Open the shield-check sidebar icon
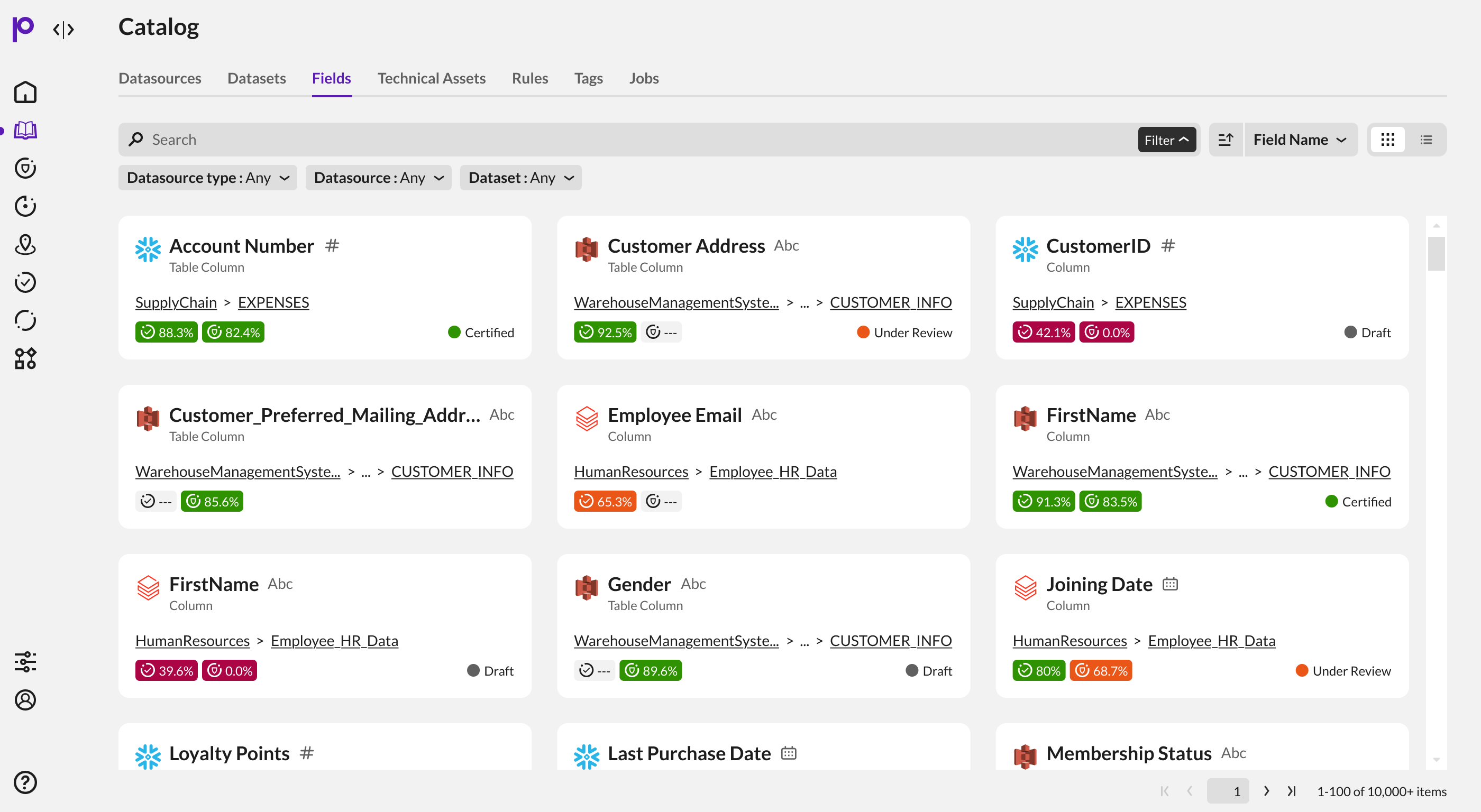Viewport: 1481px width, 812px height. (25, 168)
